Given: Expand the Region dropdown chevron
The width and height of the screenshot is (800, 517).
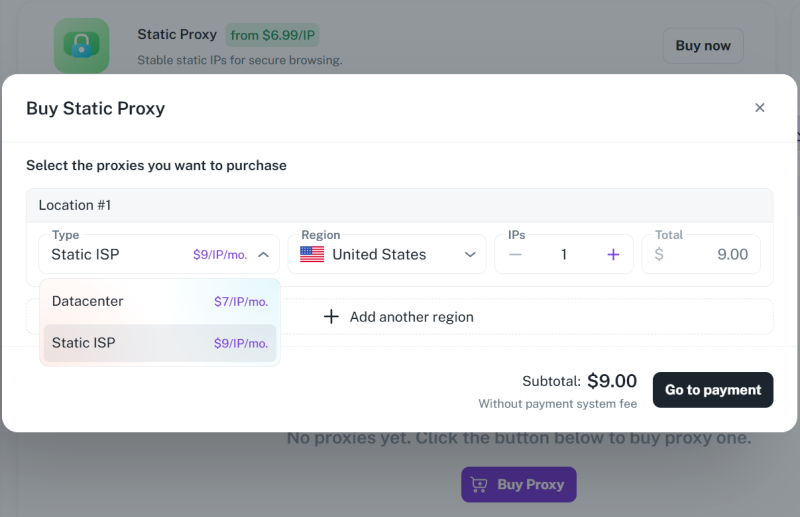Looking at the screenshot, I should click(470, 255).
